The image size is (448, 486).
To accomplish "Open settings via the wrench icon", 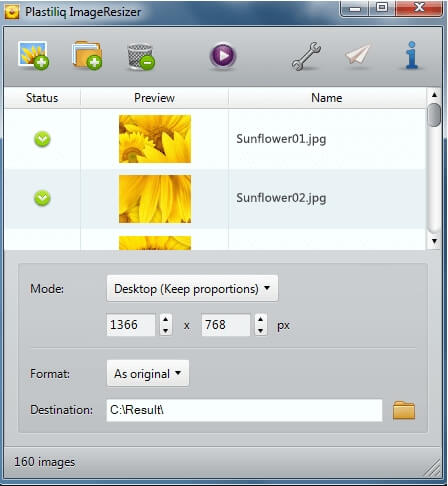I will pos(306,56).
